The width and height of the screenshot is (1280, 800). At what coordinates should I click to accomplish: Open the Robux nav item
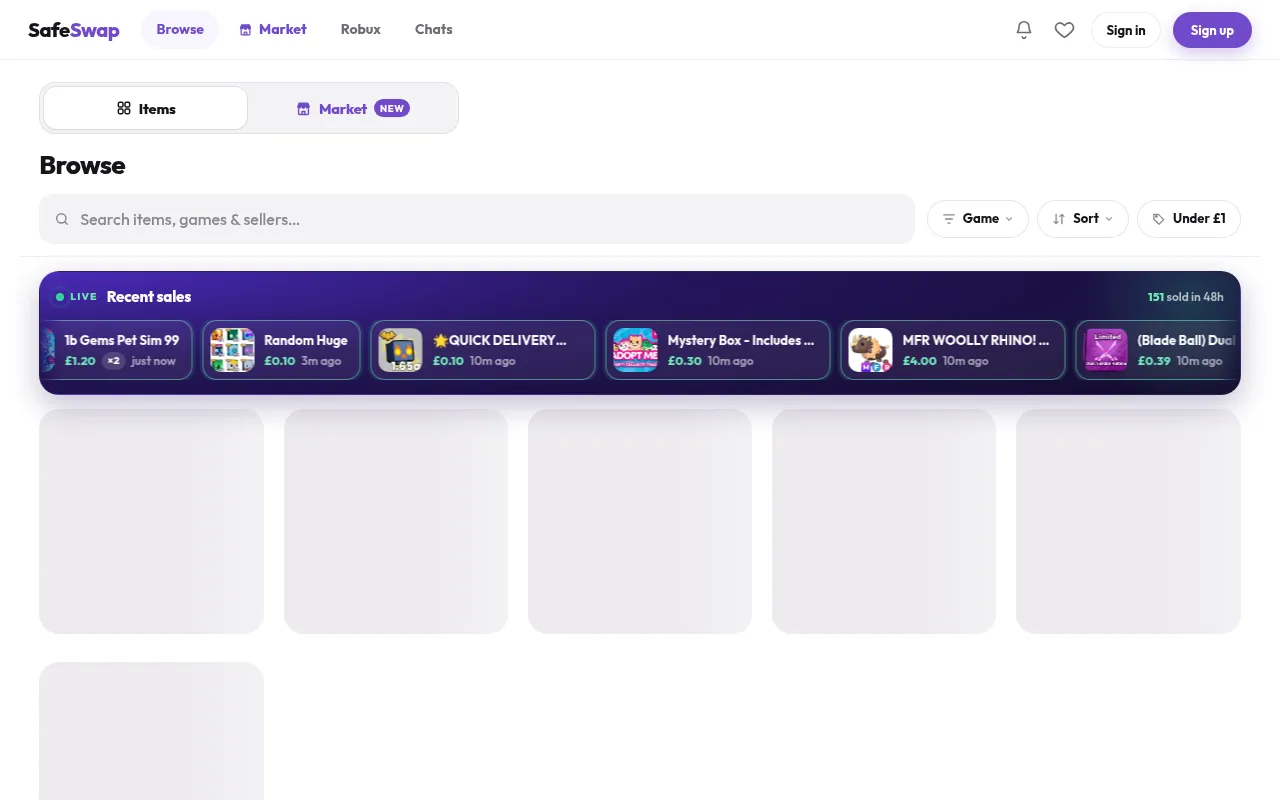click(360, 30)
